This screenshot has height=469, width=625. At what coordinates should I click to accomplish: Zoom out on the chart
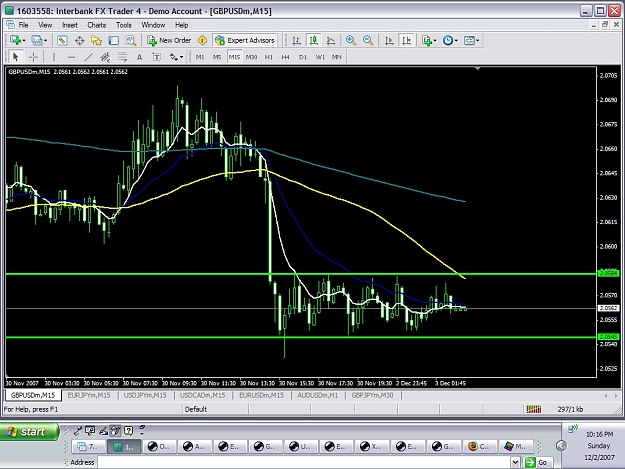(368, 40)
